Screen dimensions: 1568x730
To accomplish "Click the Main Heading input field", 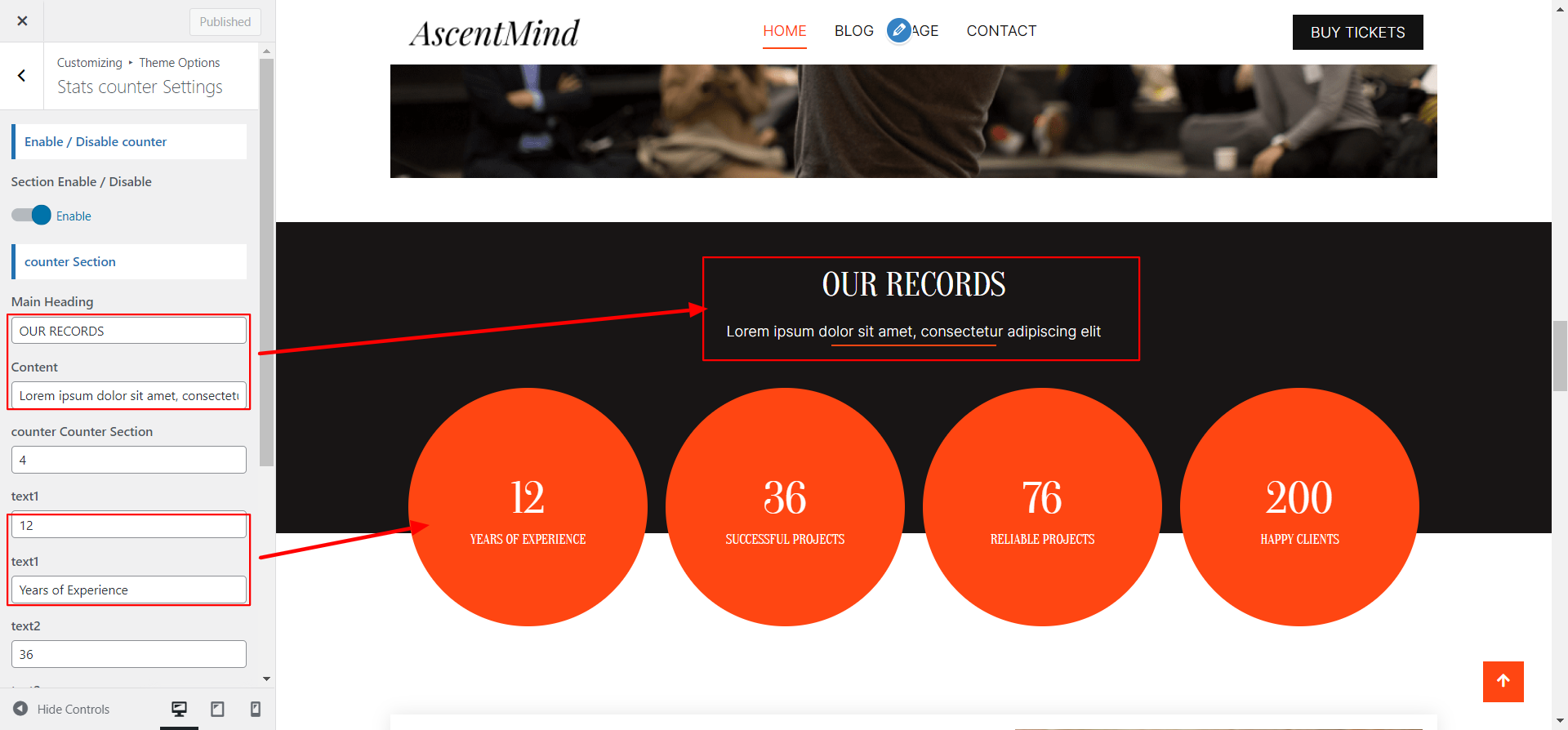I will (x=129, y=331).
